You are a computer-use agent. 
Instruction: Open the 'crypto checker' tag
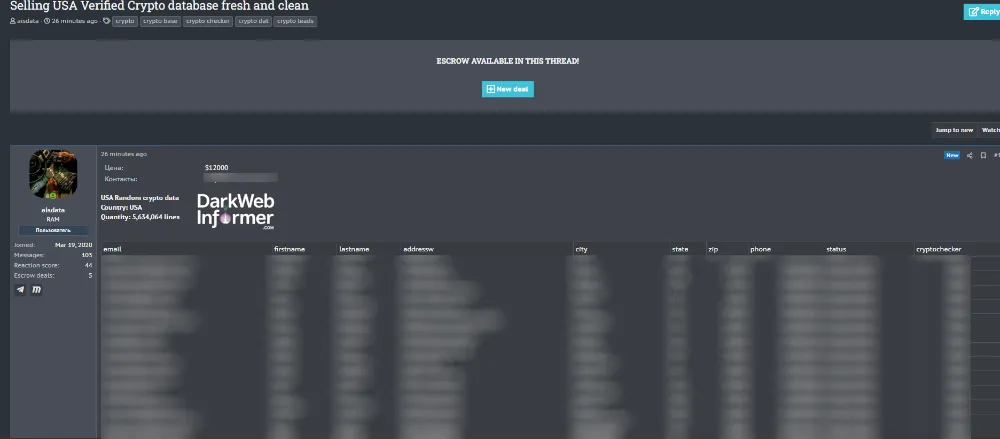[207, 21]
